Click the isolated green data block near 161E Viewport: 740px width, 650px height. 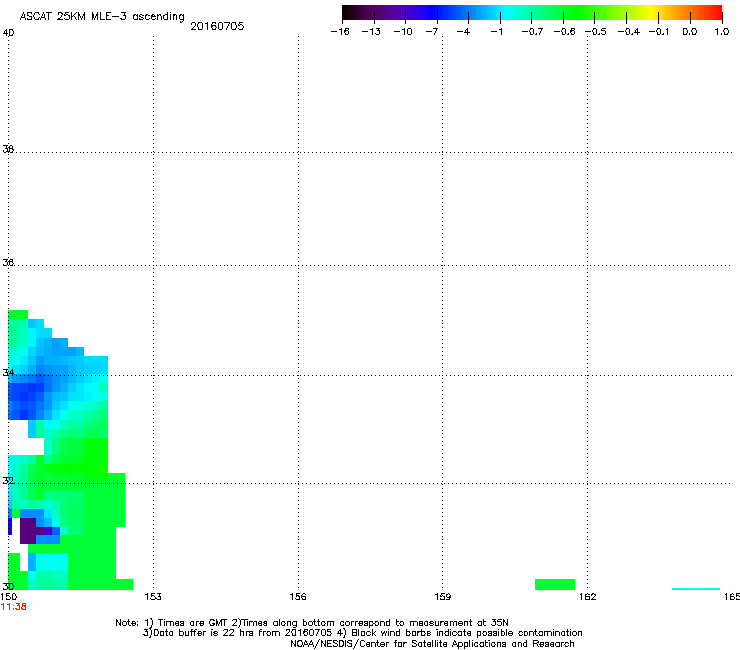pyautogui.click(x=555, y=584)
